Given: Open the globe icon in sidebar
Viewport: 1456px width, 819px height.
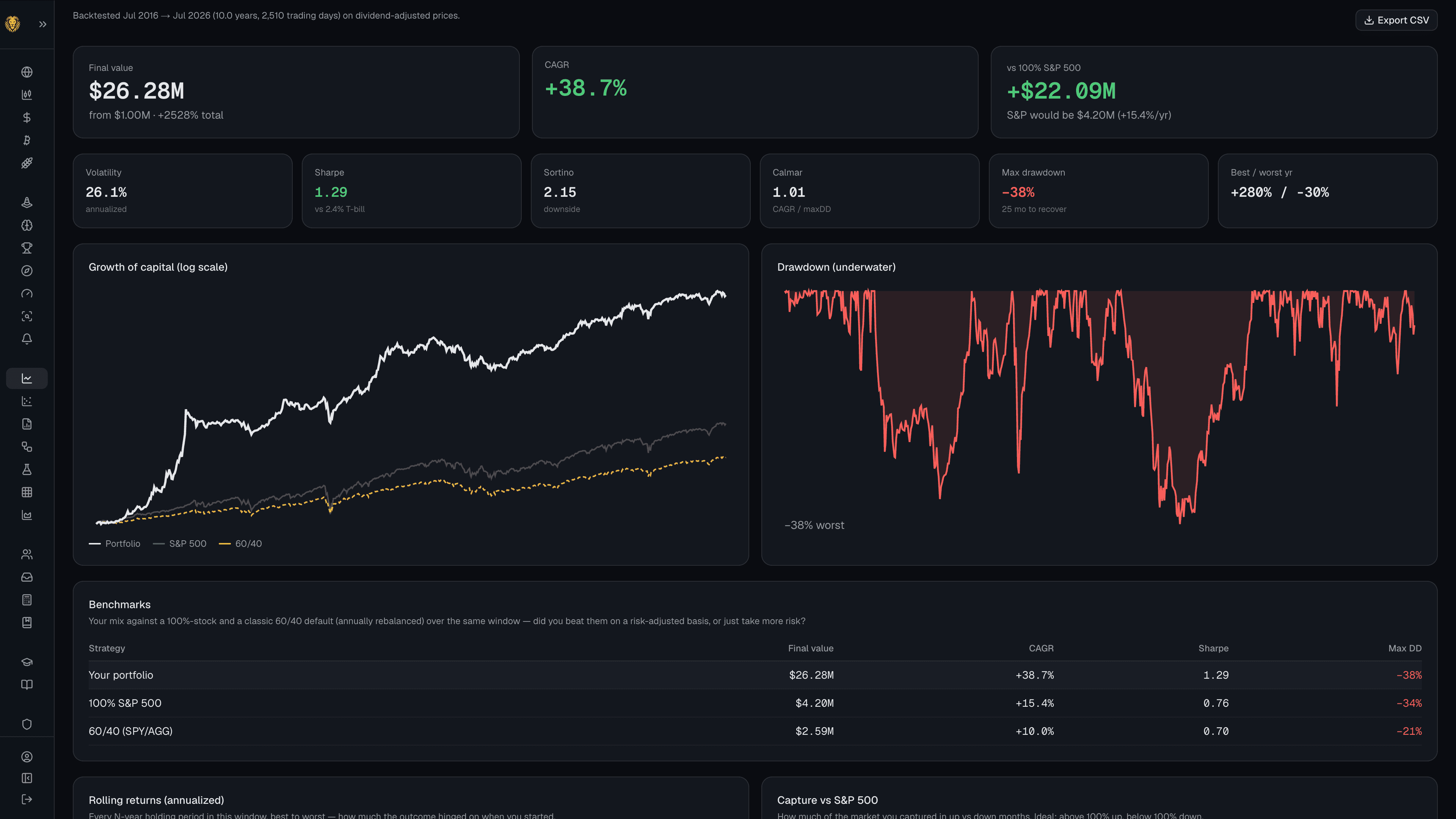Looking at the screenshot, I should [x=27, y=72].
